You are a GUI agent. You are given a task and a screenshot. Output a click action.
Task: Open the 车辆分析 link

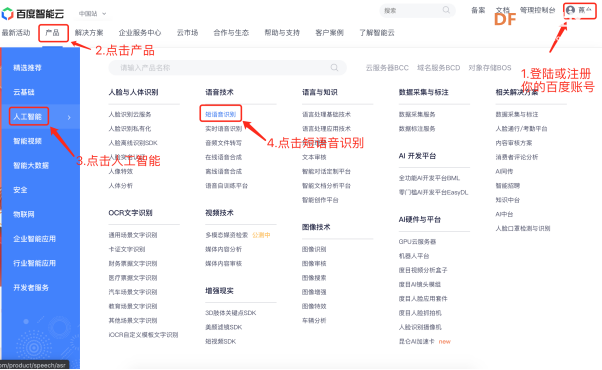(x=314, y=320)
